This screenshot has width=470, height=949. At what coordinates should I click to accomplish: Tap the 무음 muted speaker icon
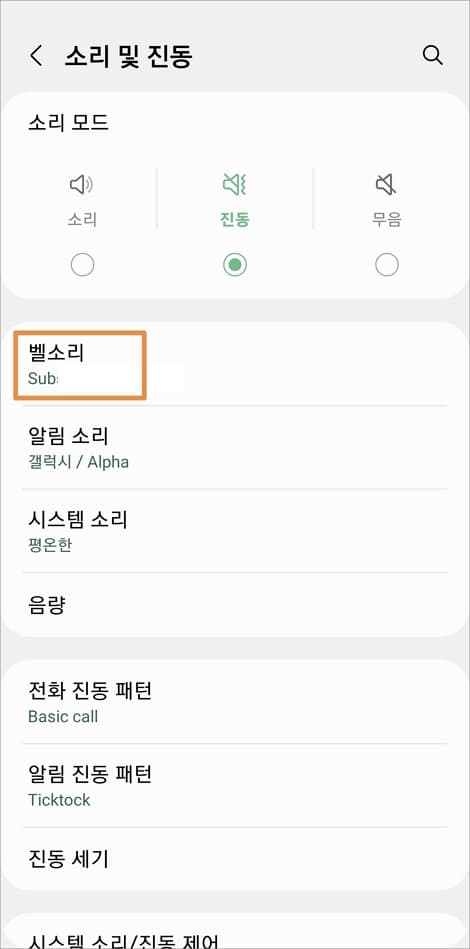pos(387,185)
